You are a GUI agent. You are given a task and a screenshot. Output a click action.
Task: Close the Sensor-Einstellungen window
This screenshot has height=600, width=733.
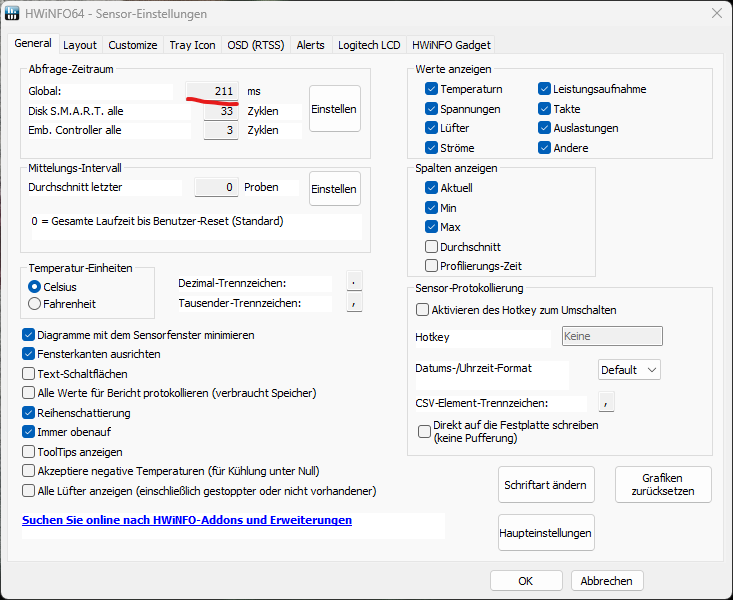click(717, 13)
